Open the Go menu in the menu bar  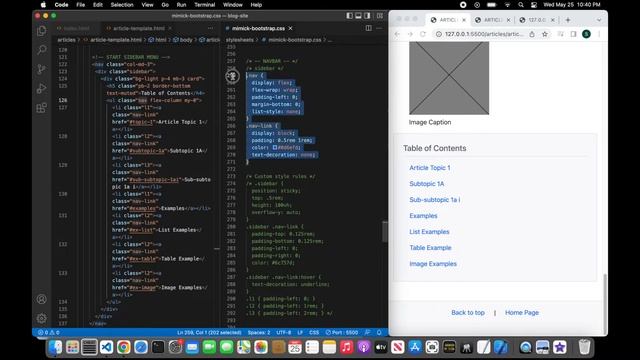(165, 5)
